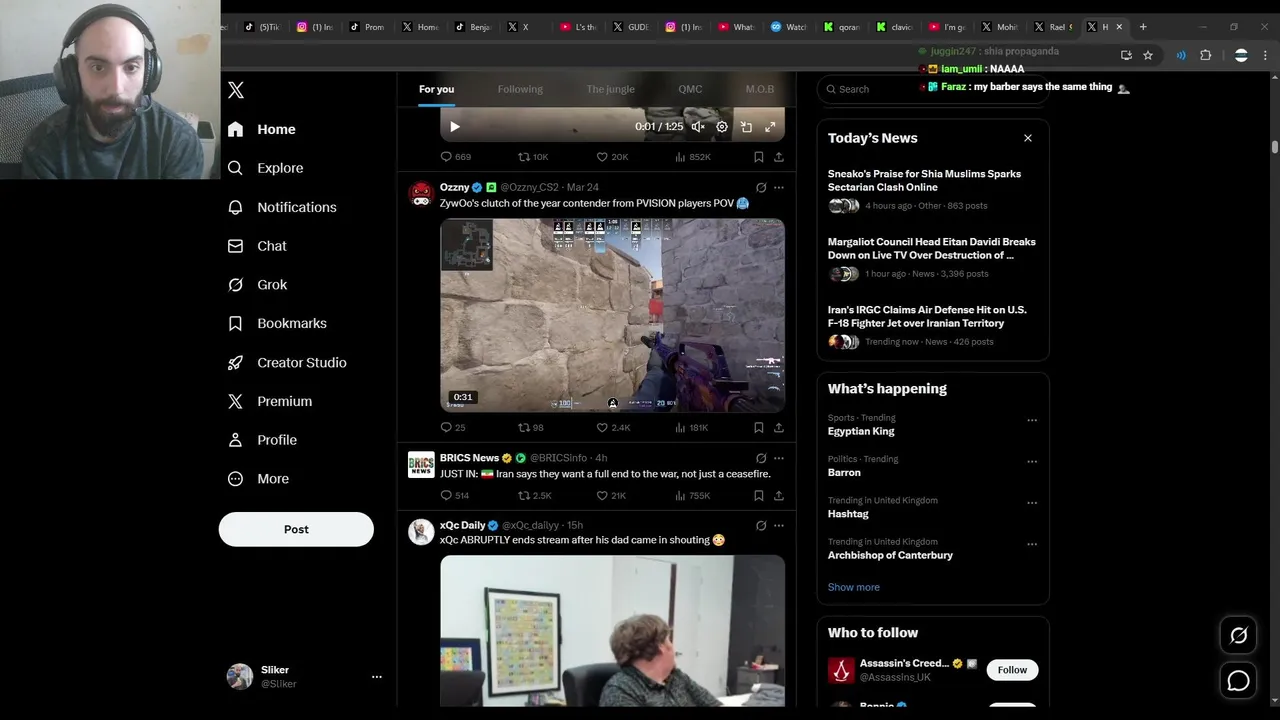Viewport: 1280px width, 720px height.
Task: Open a new browser tab
Action: pos(1143,27)
